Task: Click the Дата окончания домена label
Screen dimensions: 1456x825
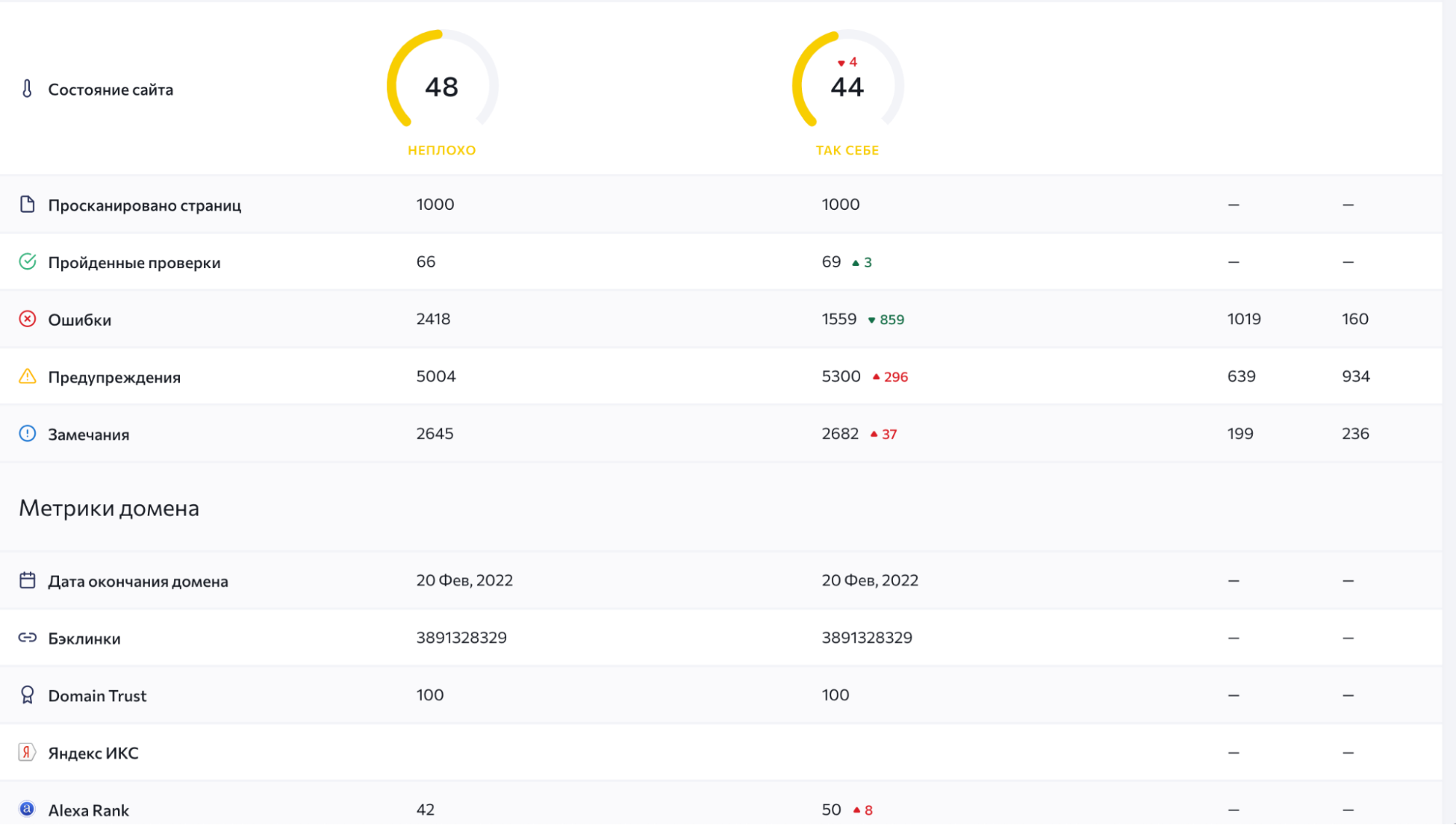Action: (x=138, y=581)
